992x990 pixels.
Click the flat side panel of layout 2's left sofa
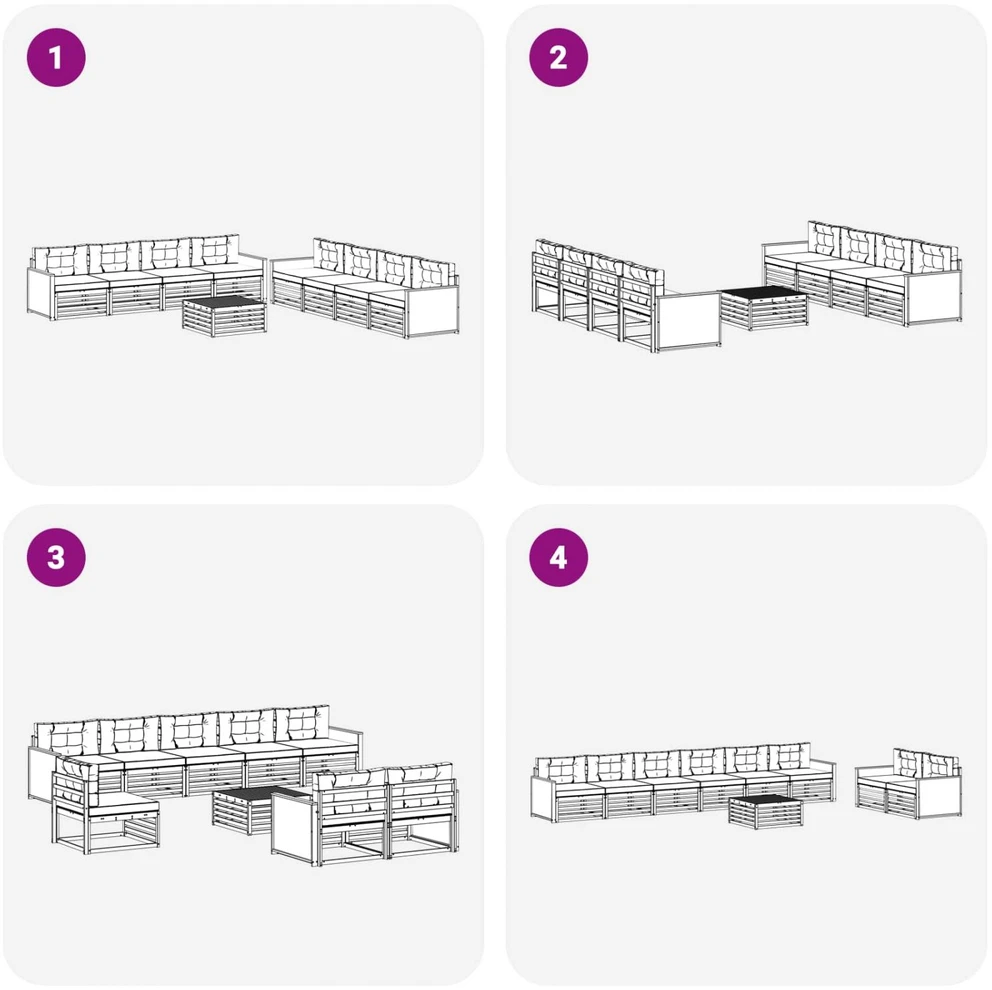point(688,321)
